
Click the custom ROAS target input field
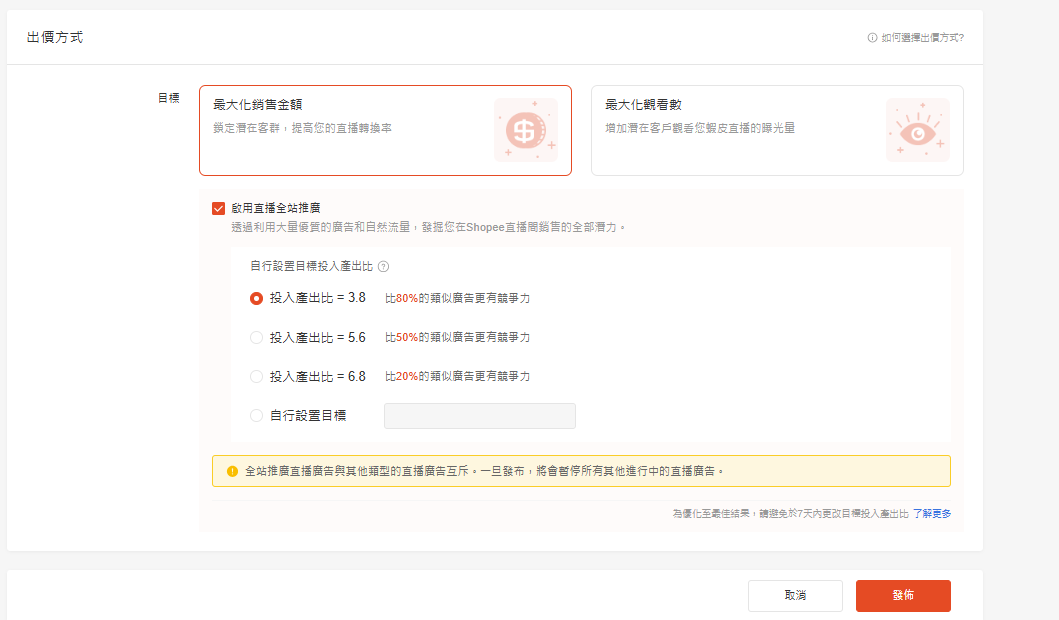[x=480, y=416]
